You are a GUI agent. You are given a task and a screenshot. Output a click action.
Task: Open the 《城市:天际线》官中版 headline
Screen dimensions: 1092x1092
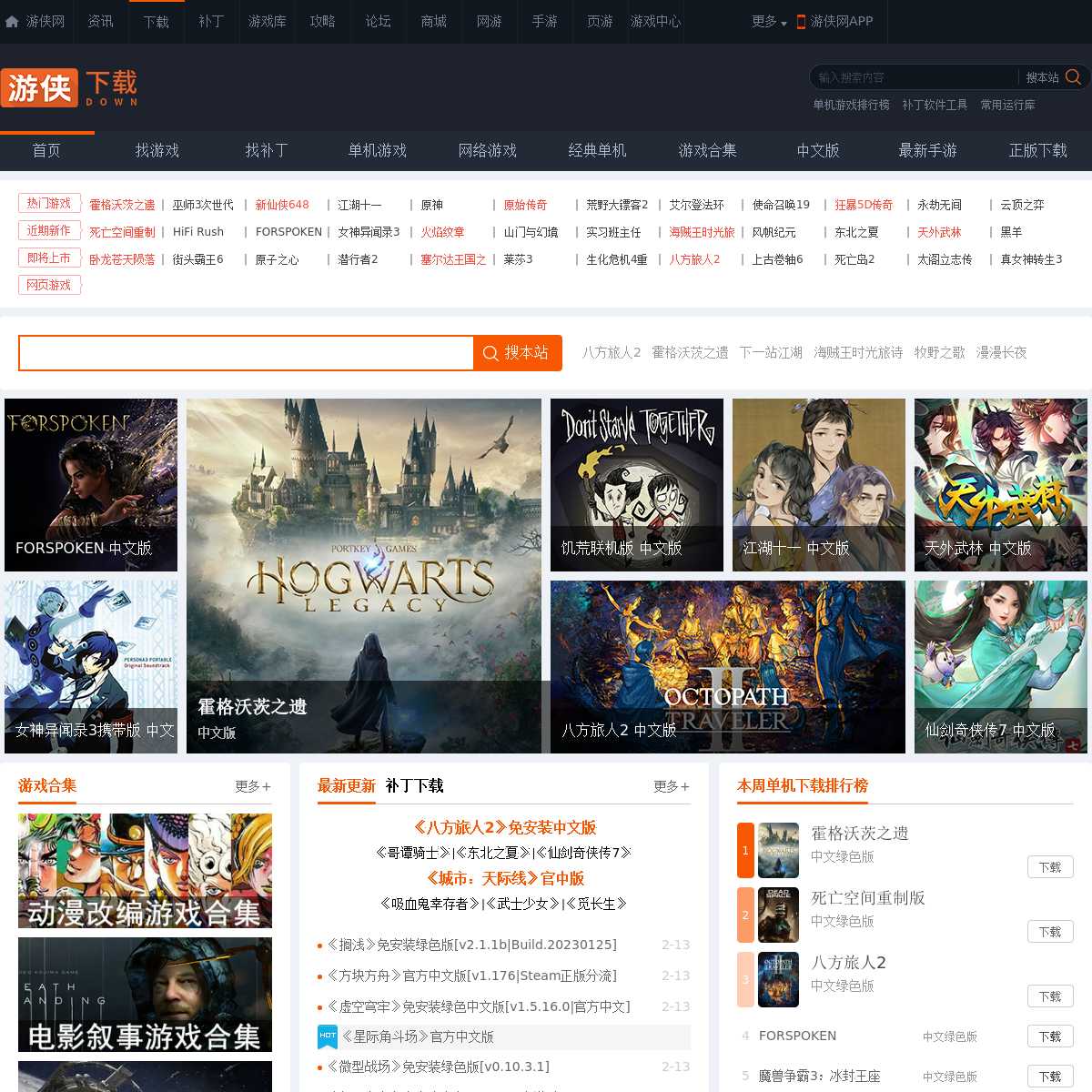(x=504, y=878)
